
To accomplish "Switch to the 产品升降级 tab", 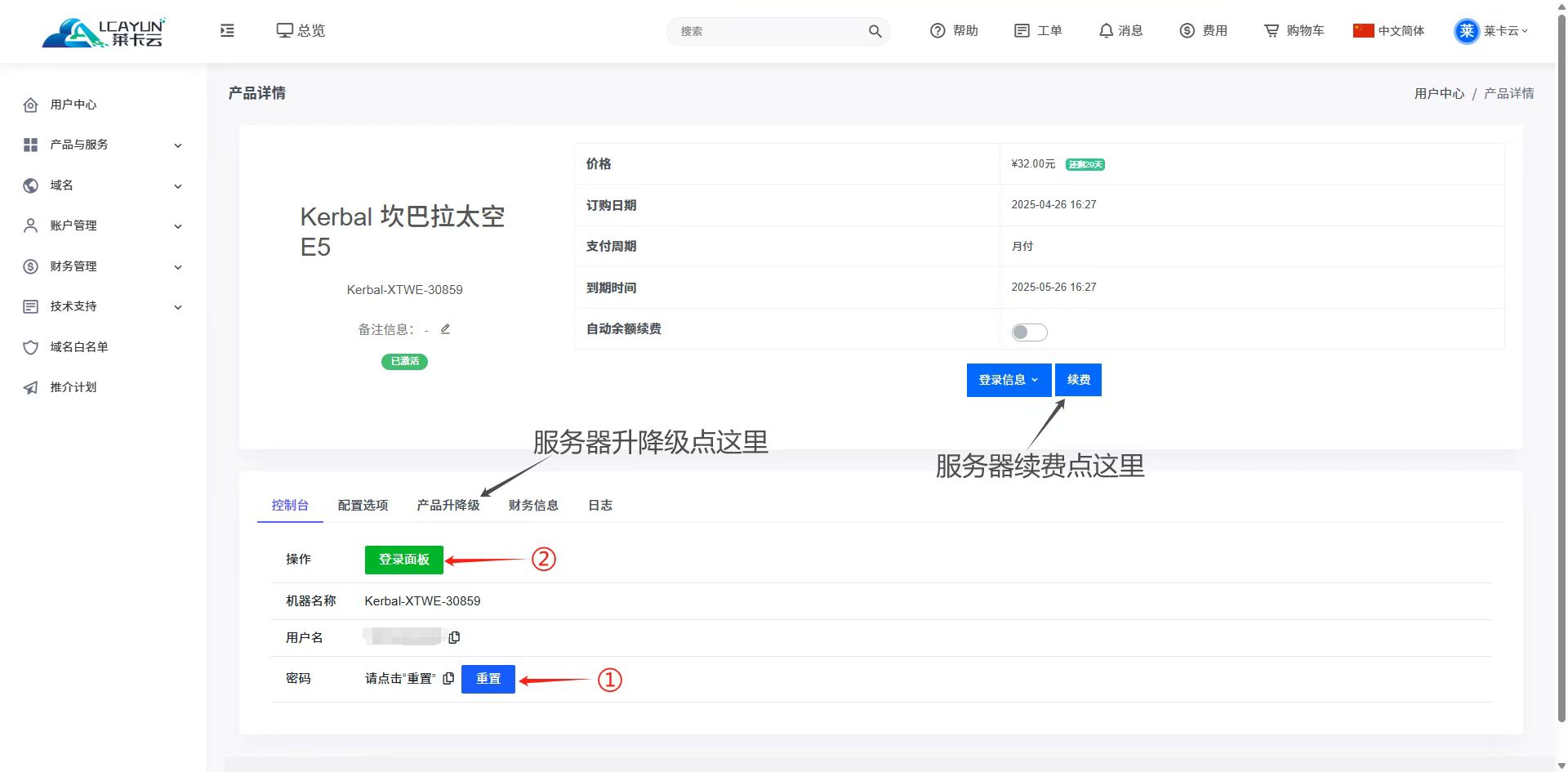I will (448, 505).
